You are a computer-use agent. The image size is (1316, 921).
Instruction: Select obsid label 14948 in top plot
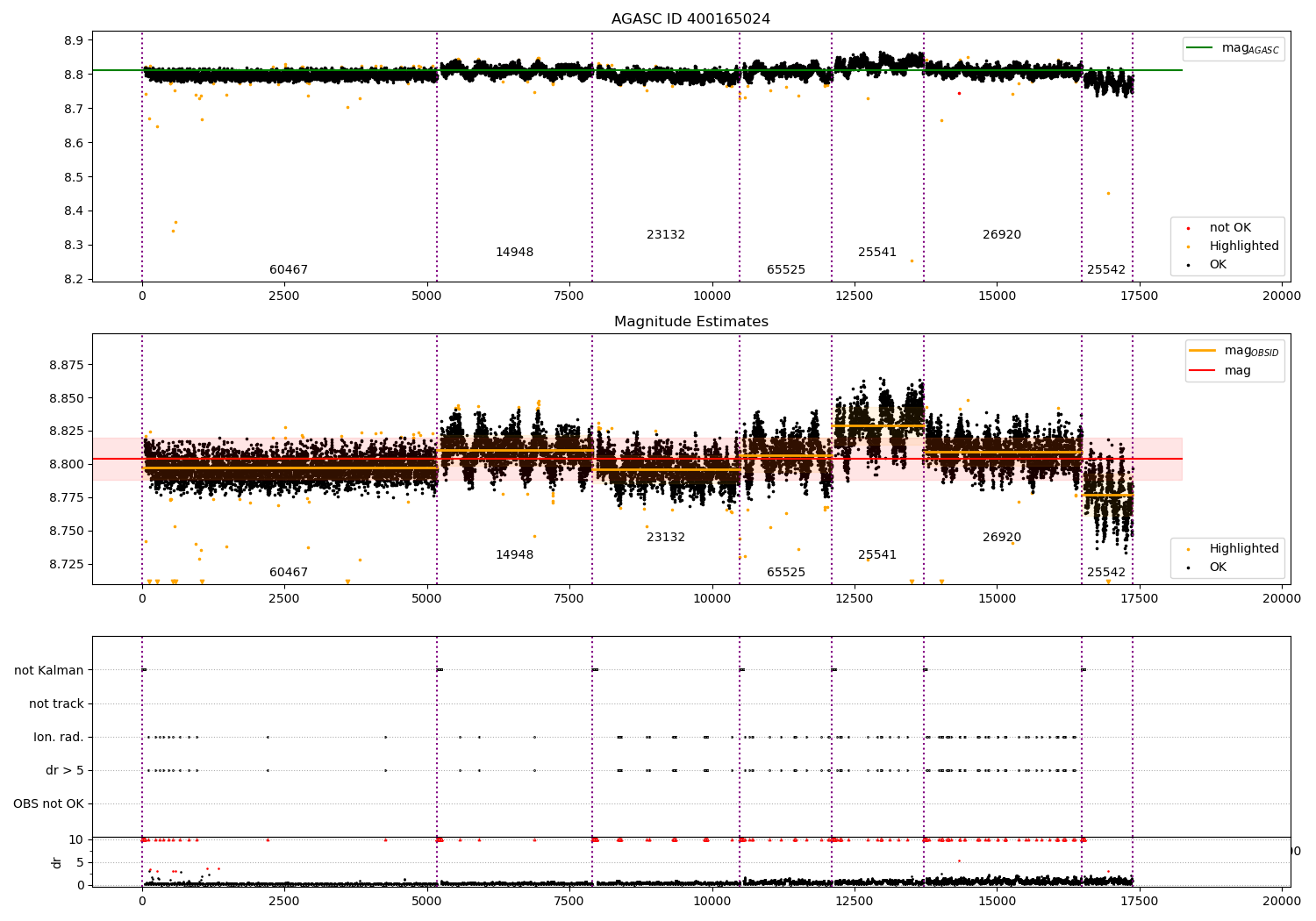point(514,252)
